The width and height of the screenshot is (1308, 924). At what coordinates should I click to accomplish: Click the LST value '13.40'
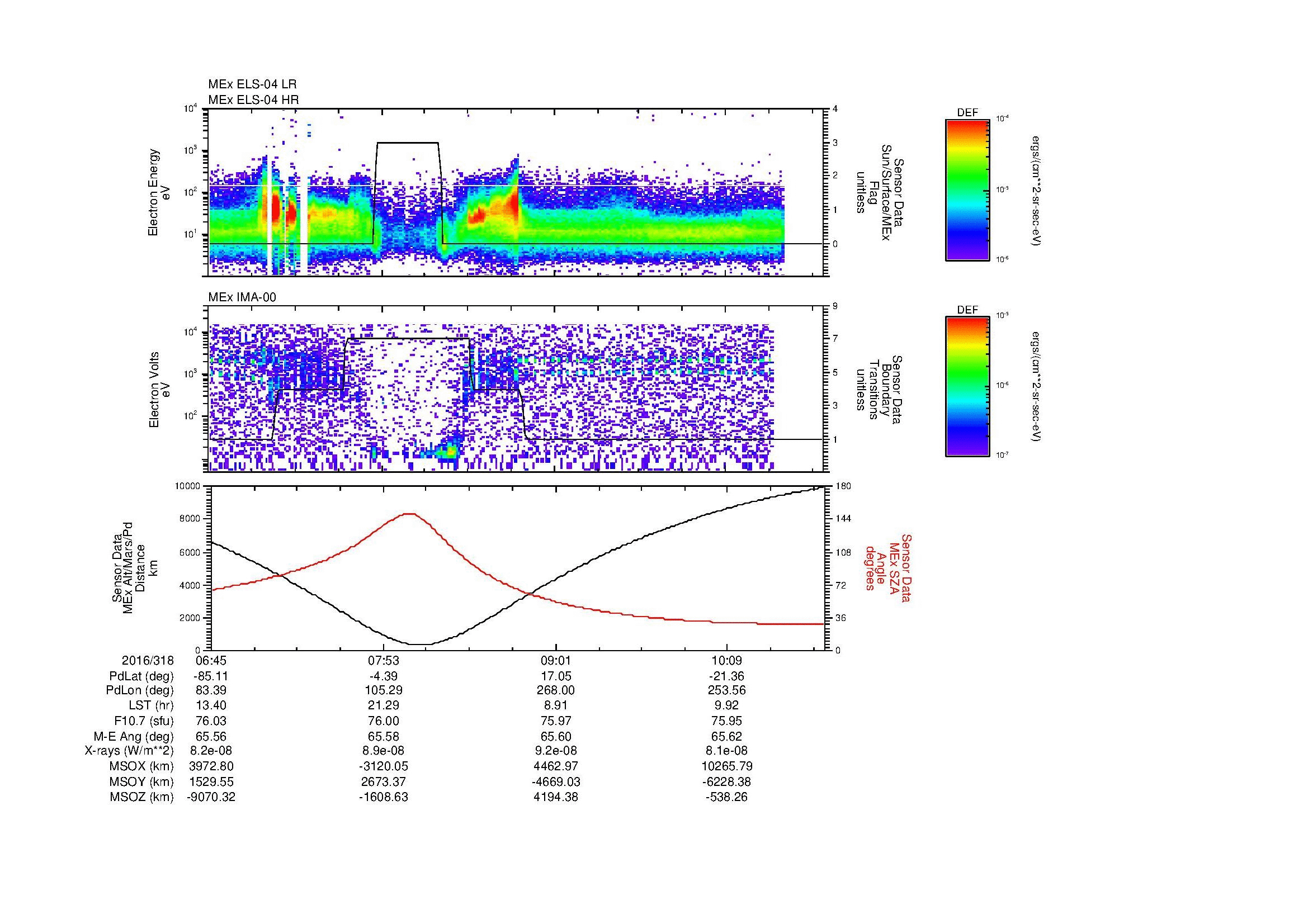tap(211, 706)
